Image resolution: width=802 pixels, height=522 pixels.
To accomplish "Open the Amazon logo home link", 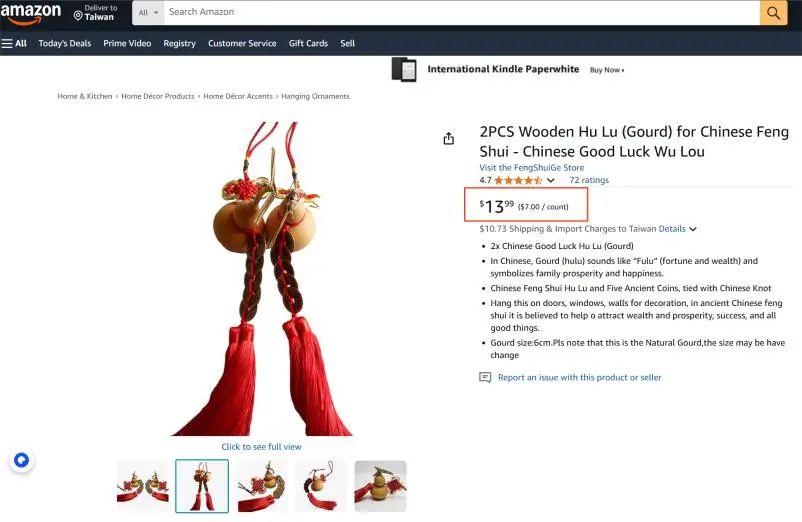I will click(31, 13).
